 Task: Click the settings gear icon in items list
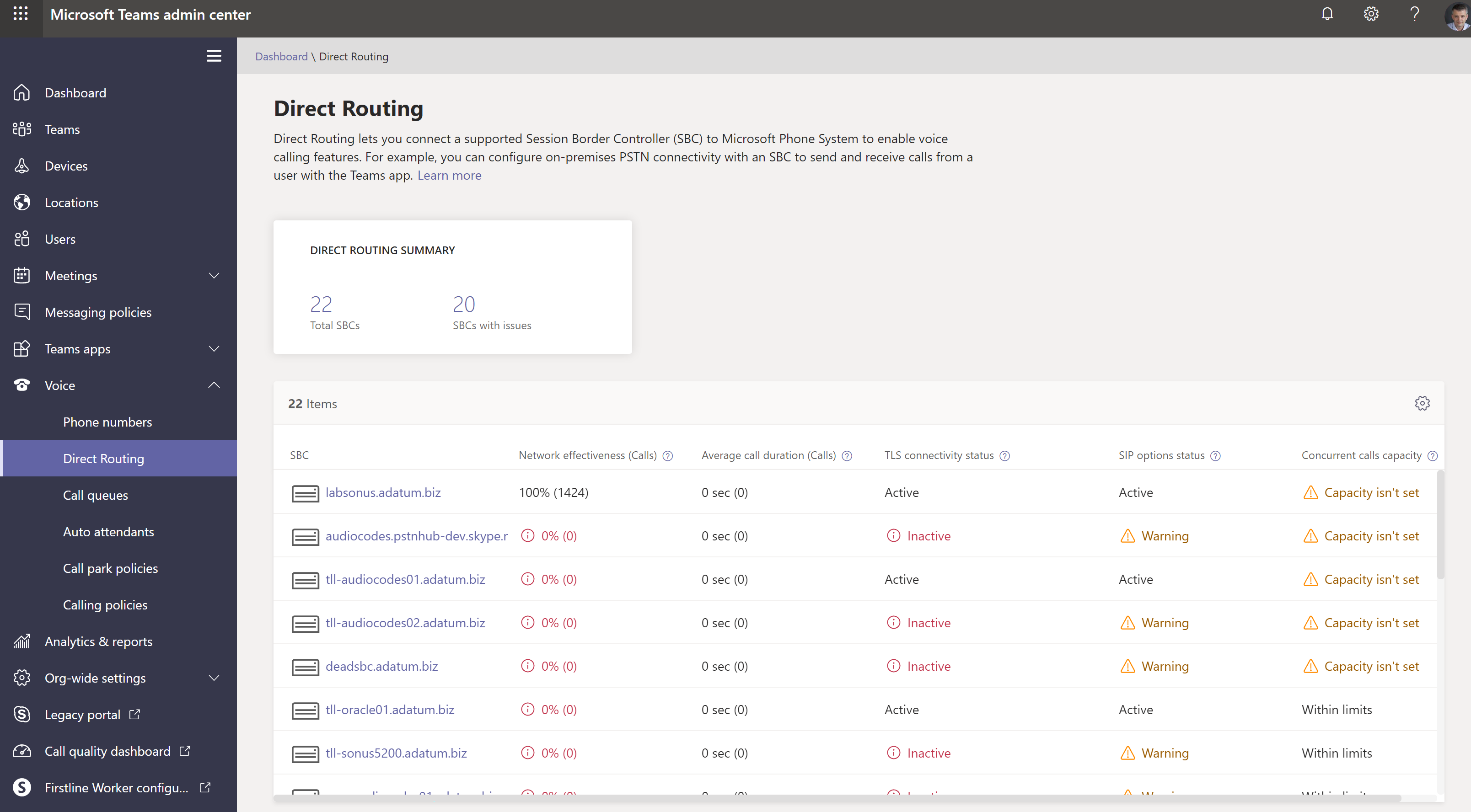[1422, 403]
